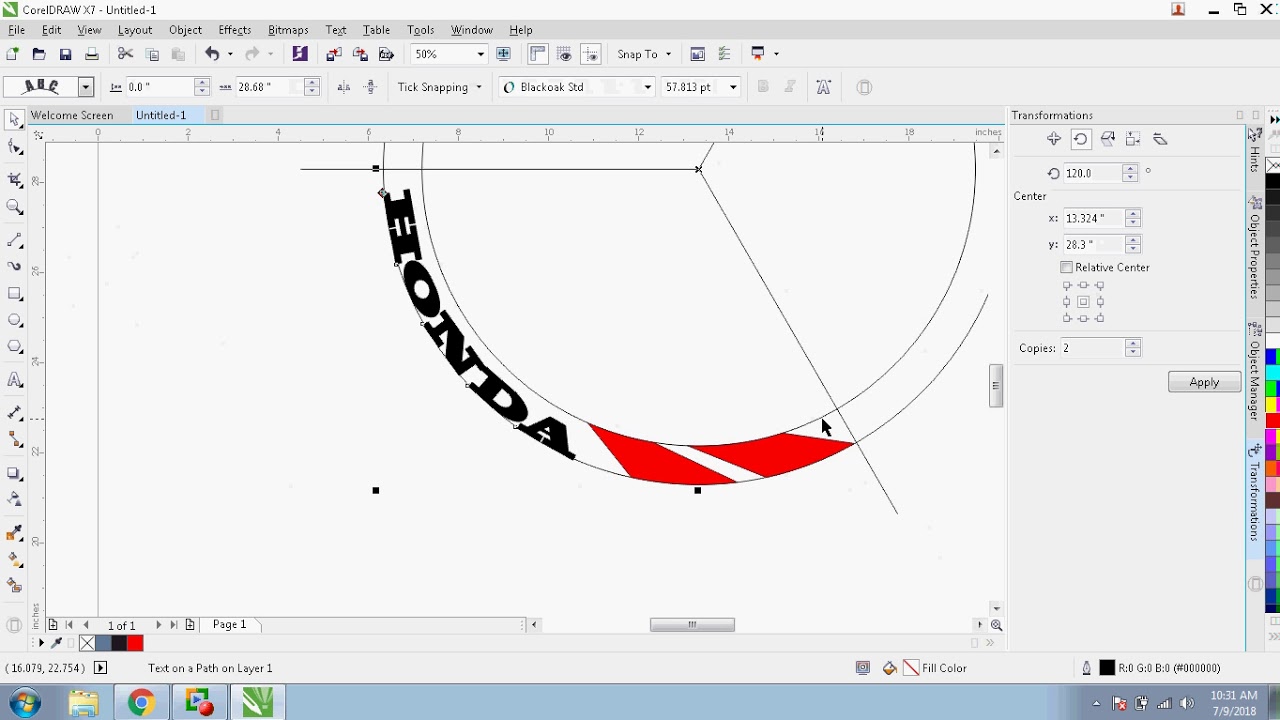Go to next page arrow
Viewport: 1280px width, 720px height.
point(158,625)
